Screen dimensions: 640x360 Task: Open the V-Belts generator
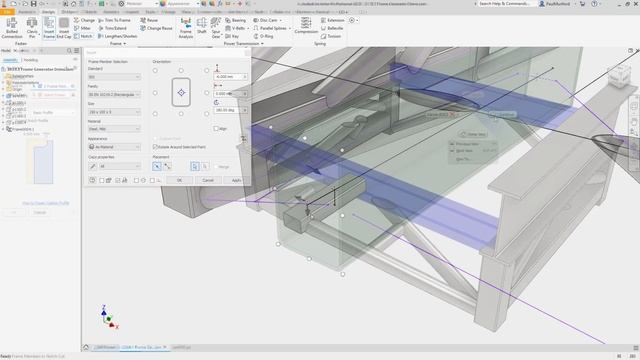[236, 28]
